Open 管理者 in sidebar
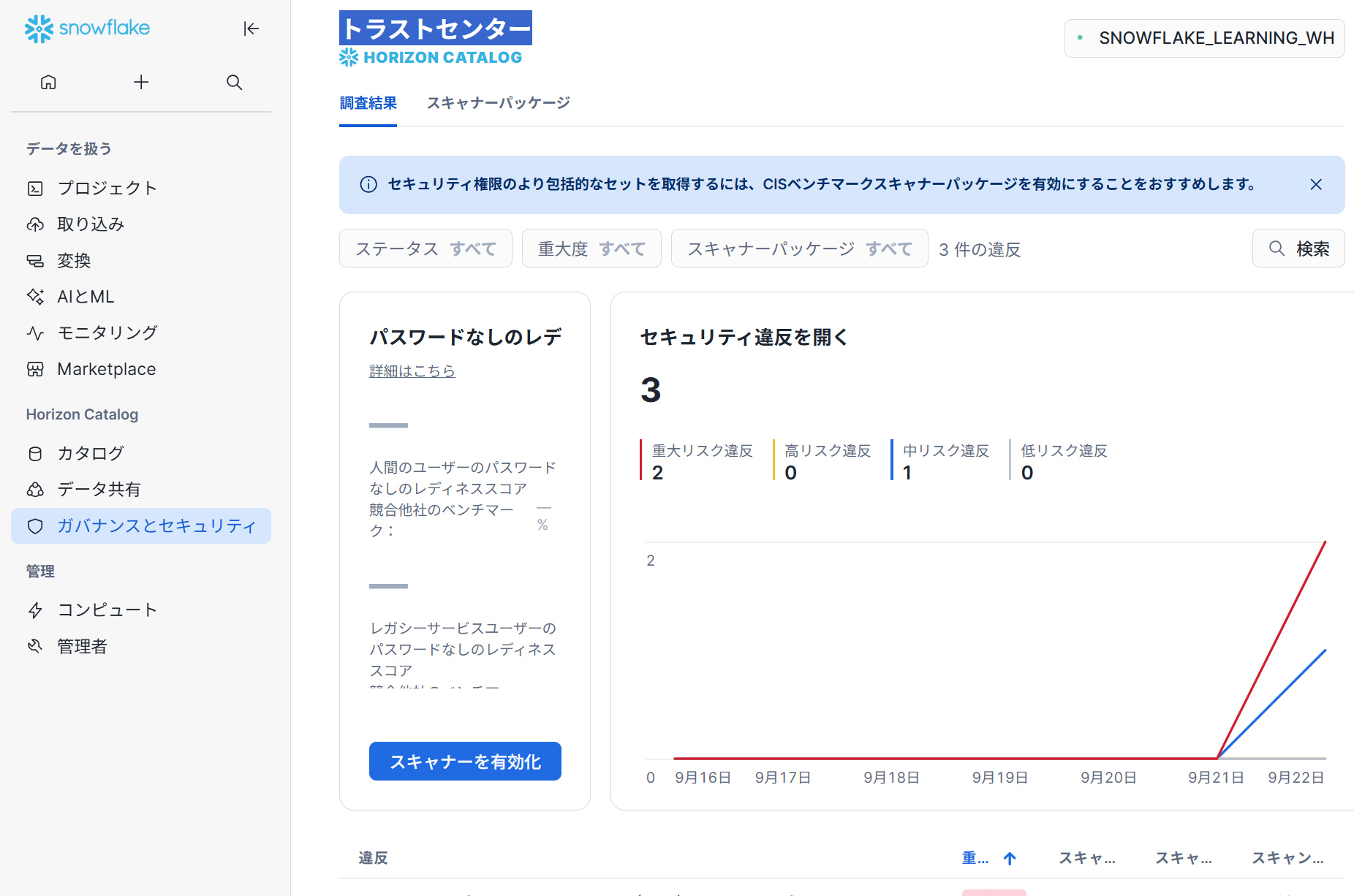1354x896 pixels. [x=141, y=647]
